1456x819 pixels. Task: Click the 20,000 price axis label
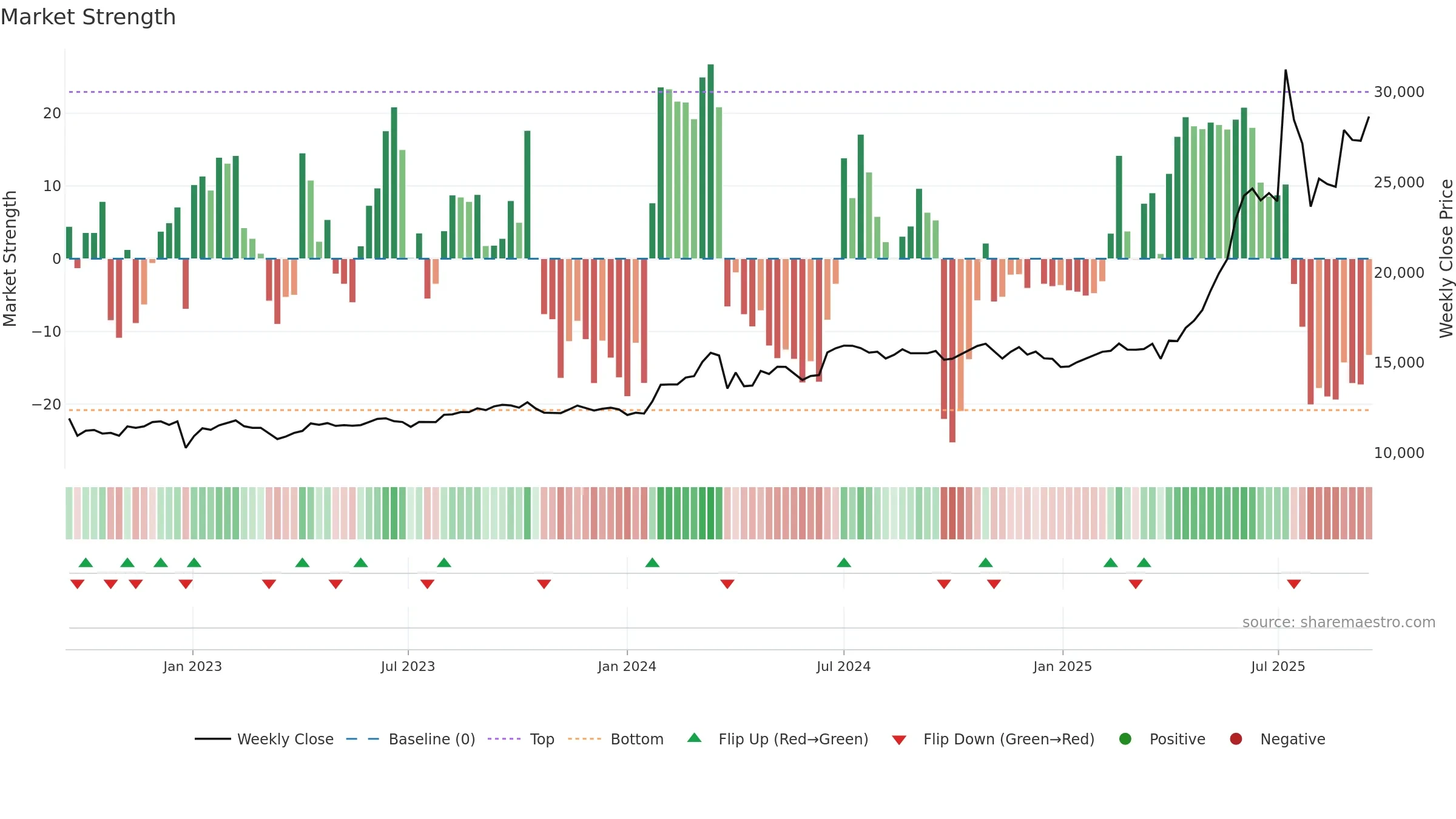1399,272
